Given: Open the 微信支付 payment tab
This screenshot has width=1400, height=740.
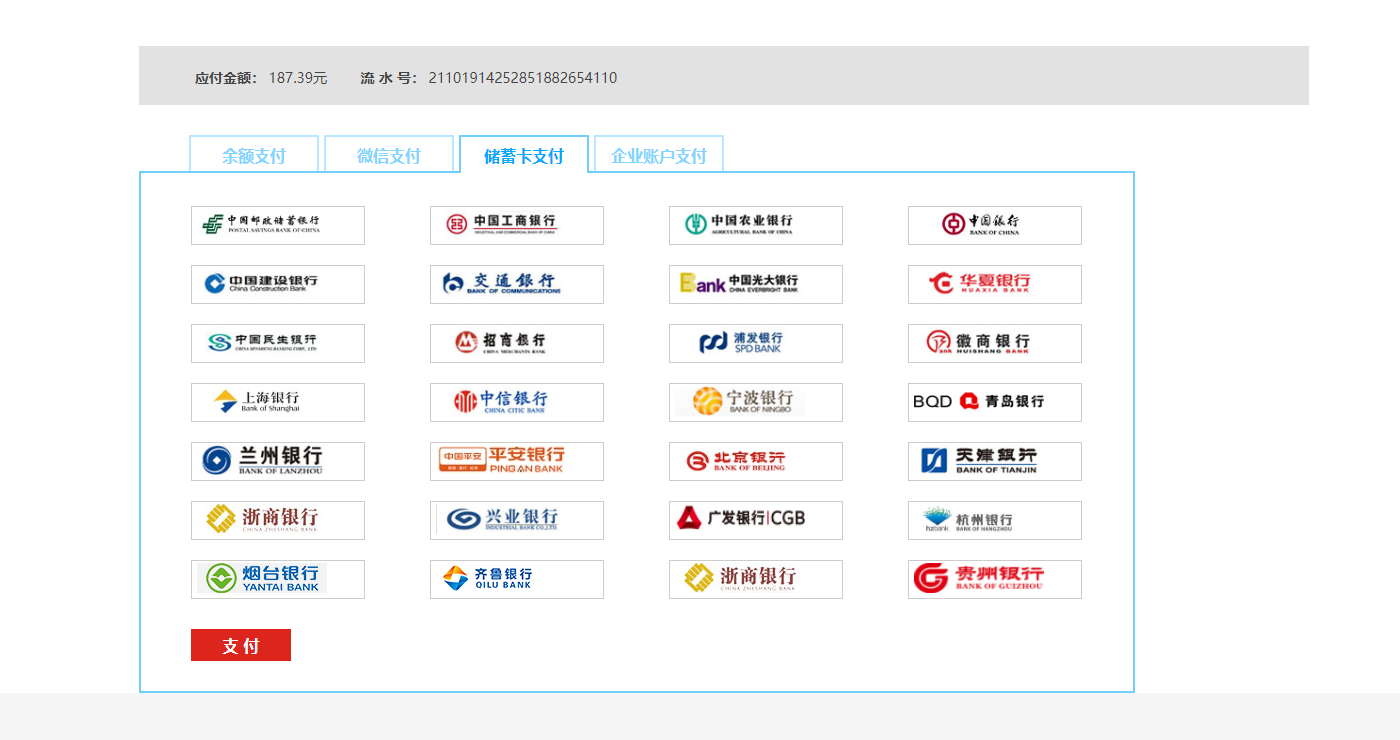Looking at the screenshot, I should [x=389, y=155].
